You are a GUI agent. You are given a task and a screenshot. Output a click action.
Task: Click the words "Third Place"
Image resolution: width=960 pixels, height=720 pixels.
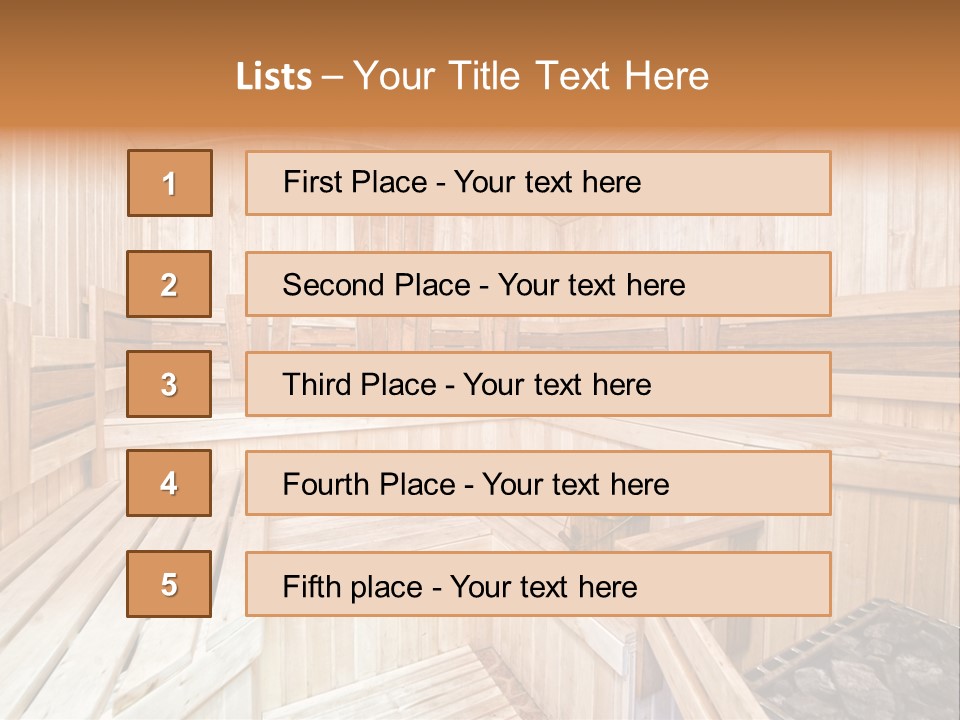tap(359, 385)
